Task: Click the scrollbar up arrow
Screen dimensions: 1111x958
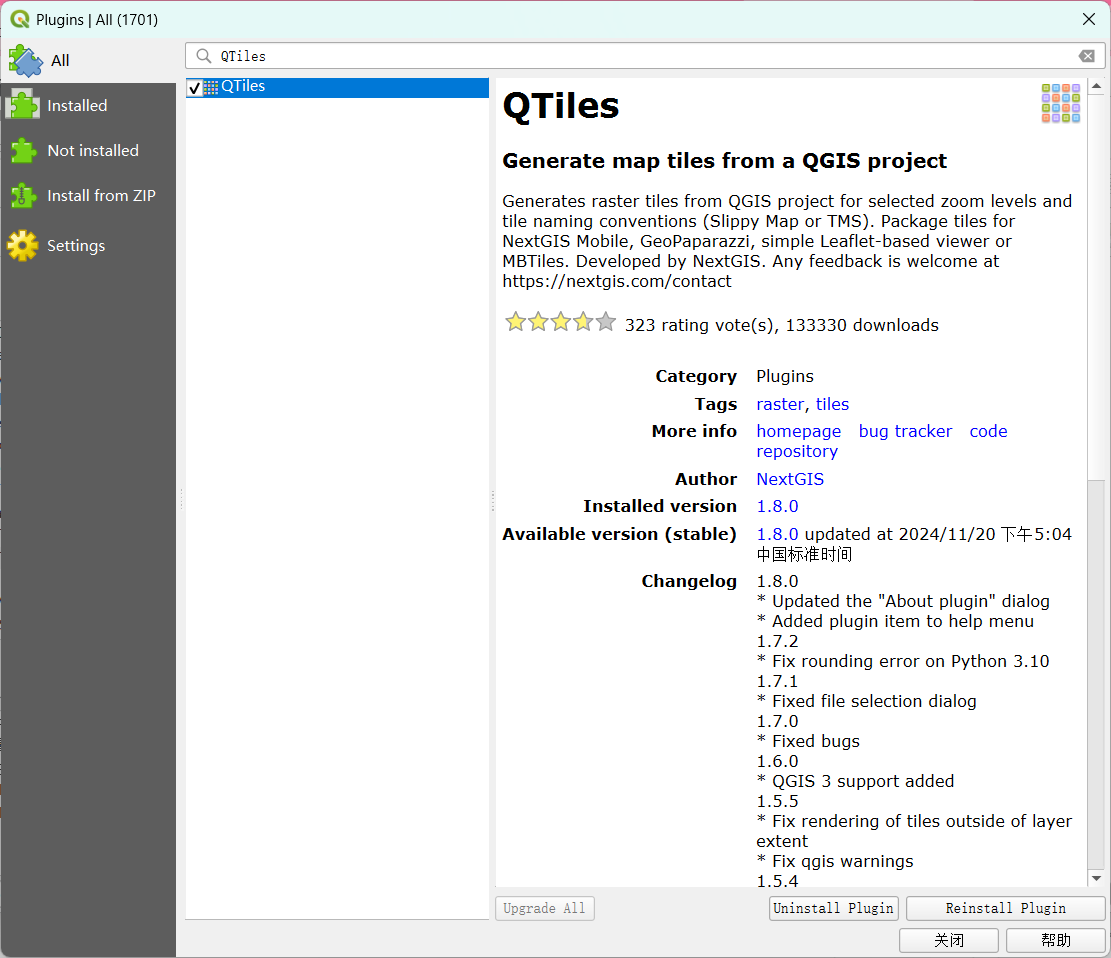Action: point(1096,86)
